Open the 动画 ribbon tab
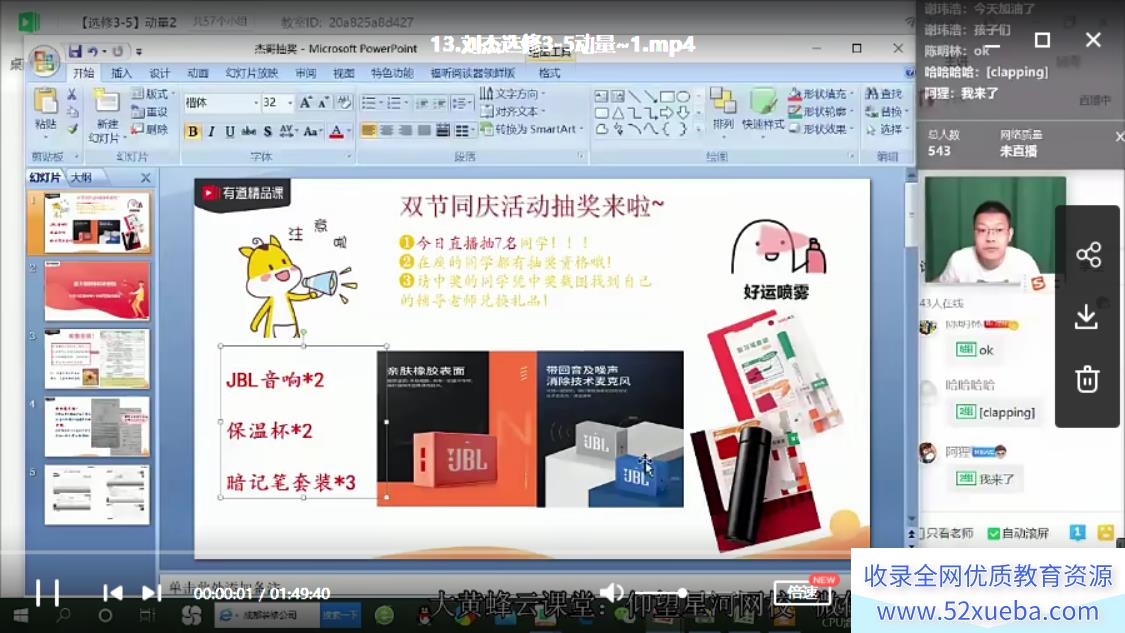1125x633 pixels. [x=197, y=73]
